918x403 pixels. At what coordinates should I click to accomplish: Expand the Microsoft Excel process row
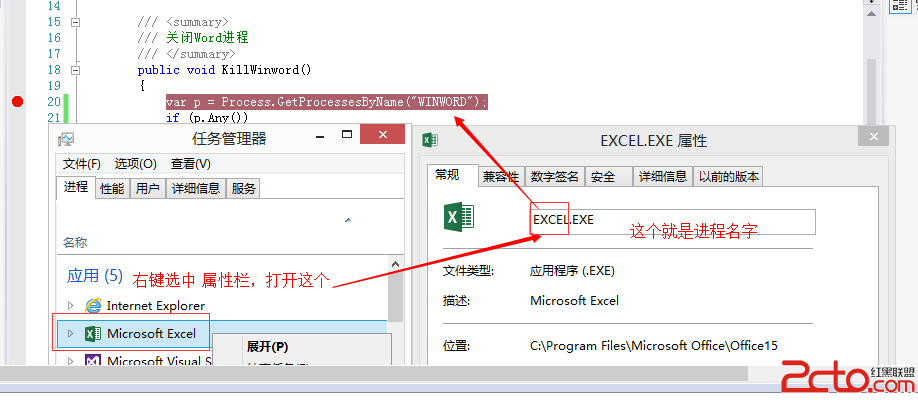71,334
